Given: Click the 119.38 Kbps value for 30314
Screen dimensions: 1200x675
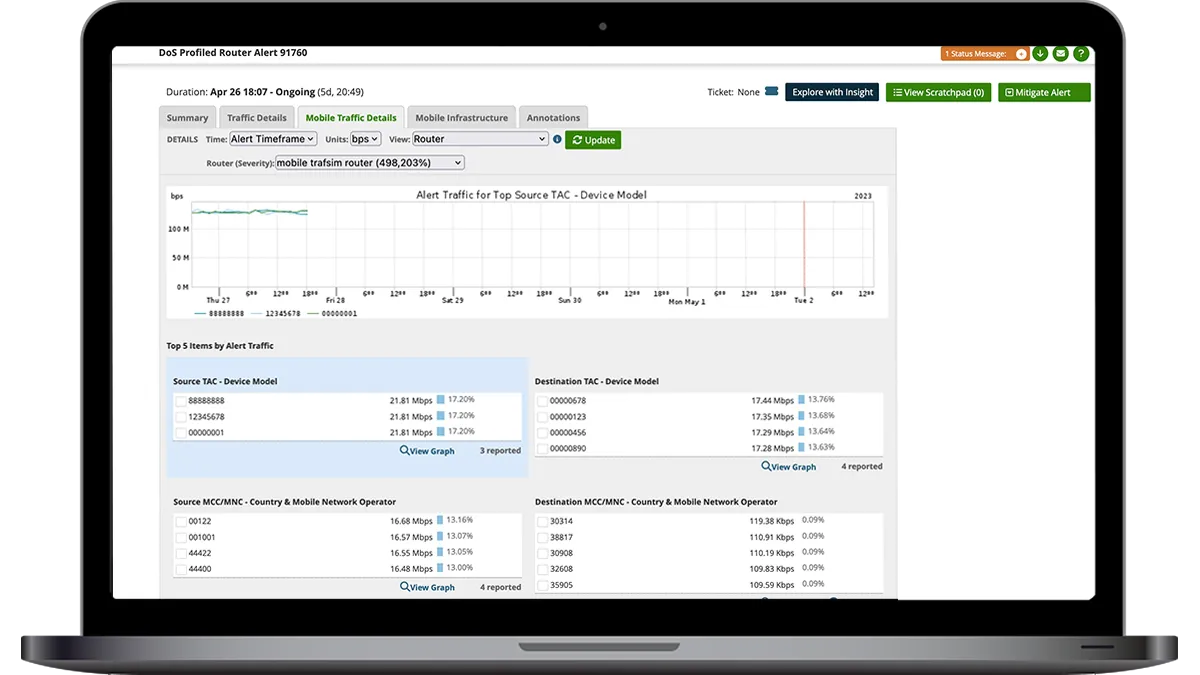Looking at the screenshot, I should click(x=772, y=521).
